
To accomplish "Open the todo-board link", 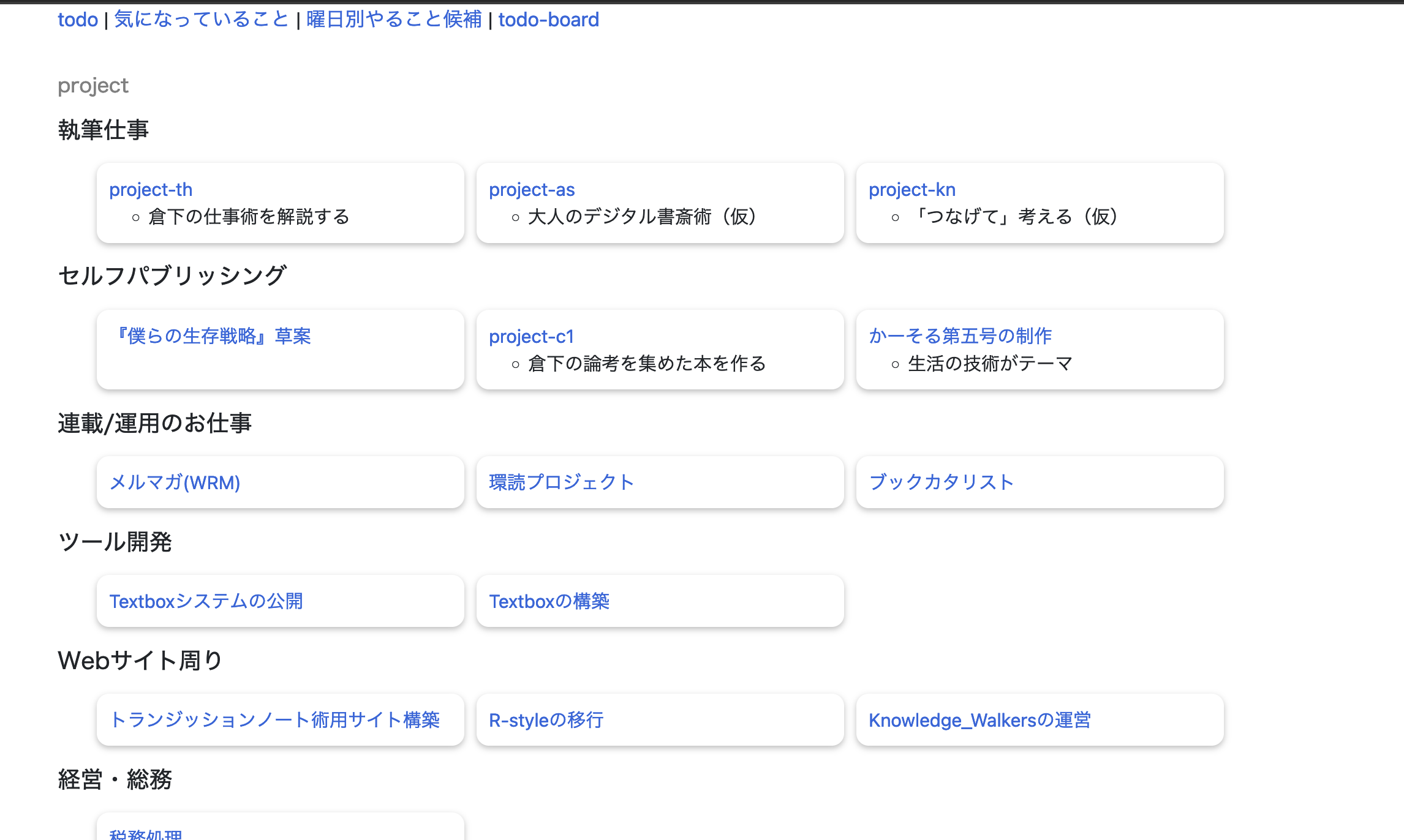I will [x=549, y=20].
